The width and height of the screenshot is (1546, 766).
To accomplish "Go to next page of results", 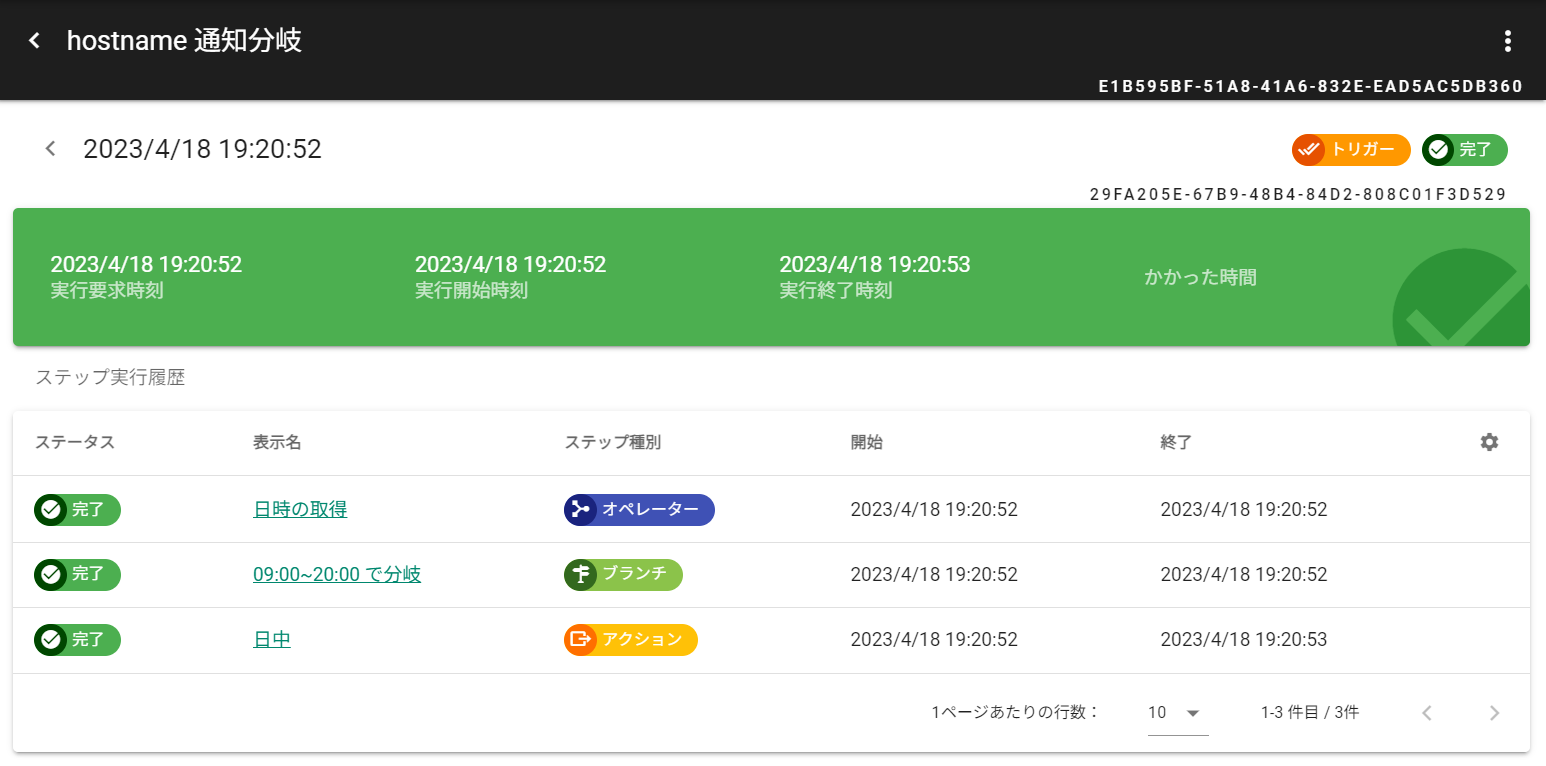I will click(x=1494, y=713).
